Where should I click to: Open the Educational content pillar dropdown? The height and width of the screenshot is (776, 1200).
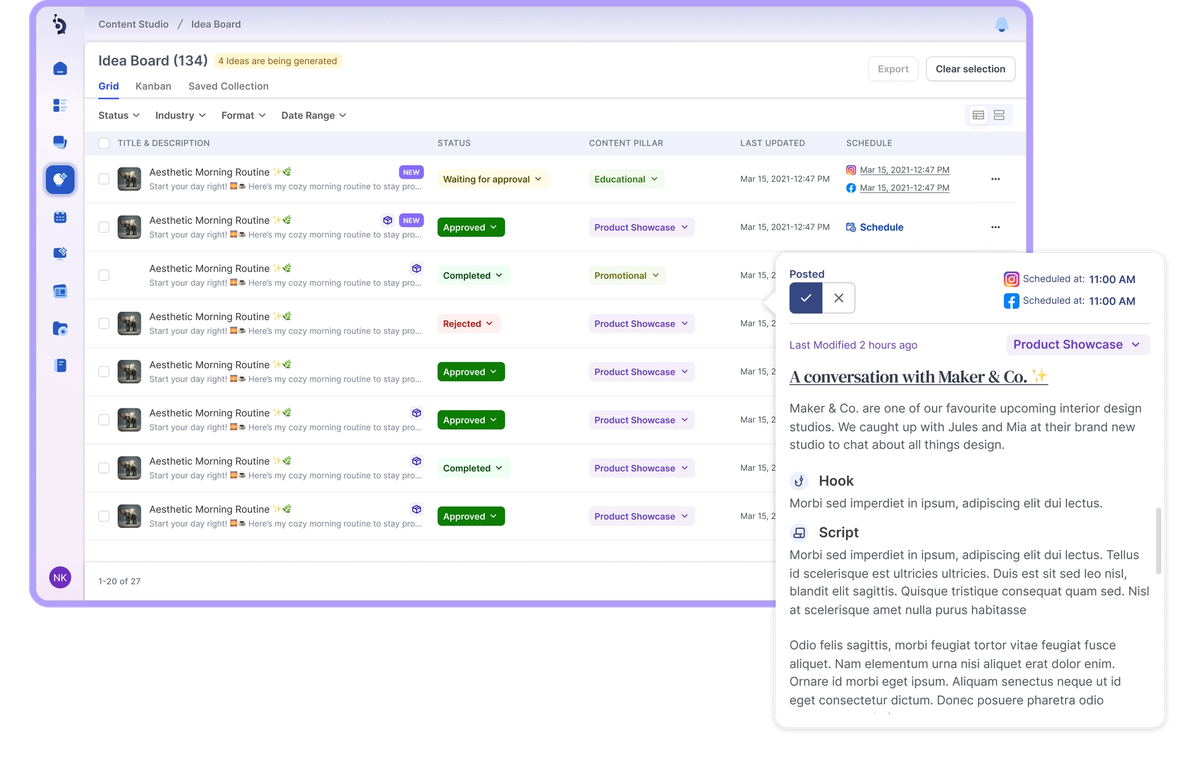pyautogui.click(x=626, y=179)
